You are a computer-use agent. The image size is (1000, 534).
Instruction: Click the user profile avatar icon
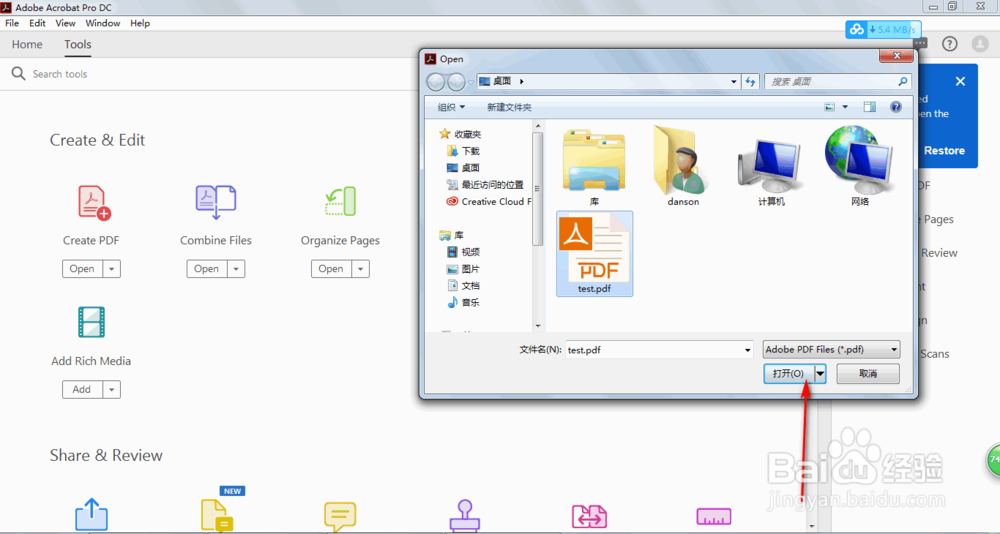click(x=980, y=44)
